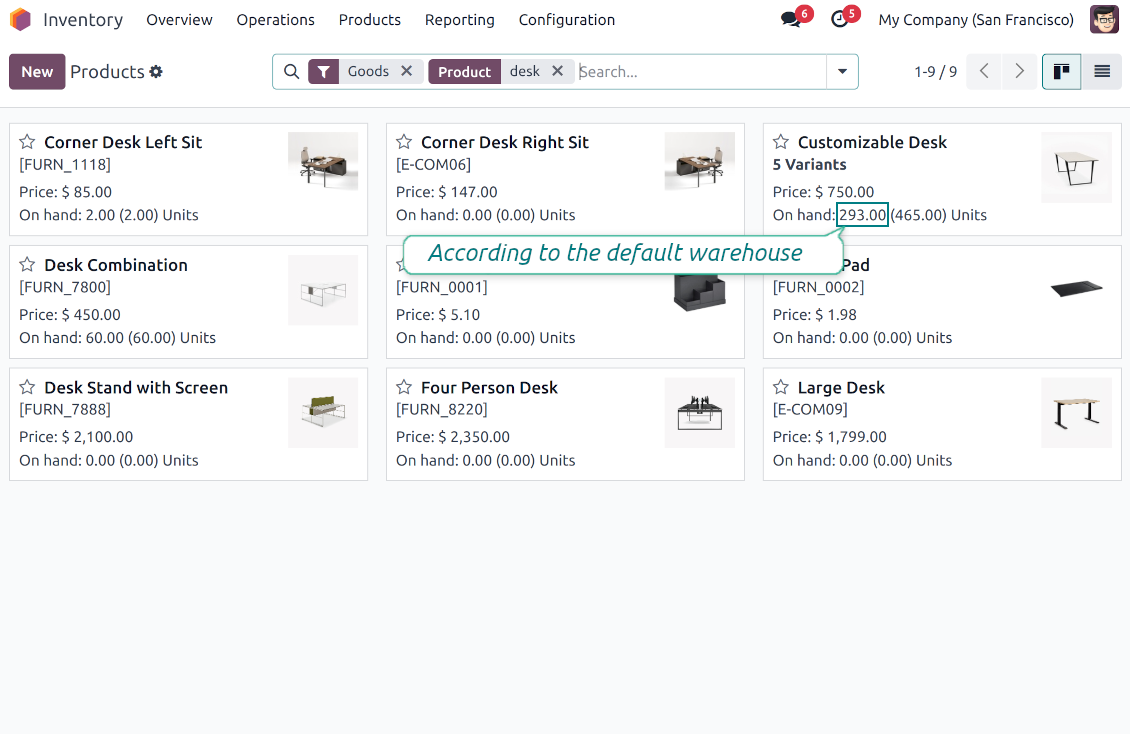Click the user avatar in top bar
Screen dimensions: 1130x734
(x=1104, y=20)
